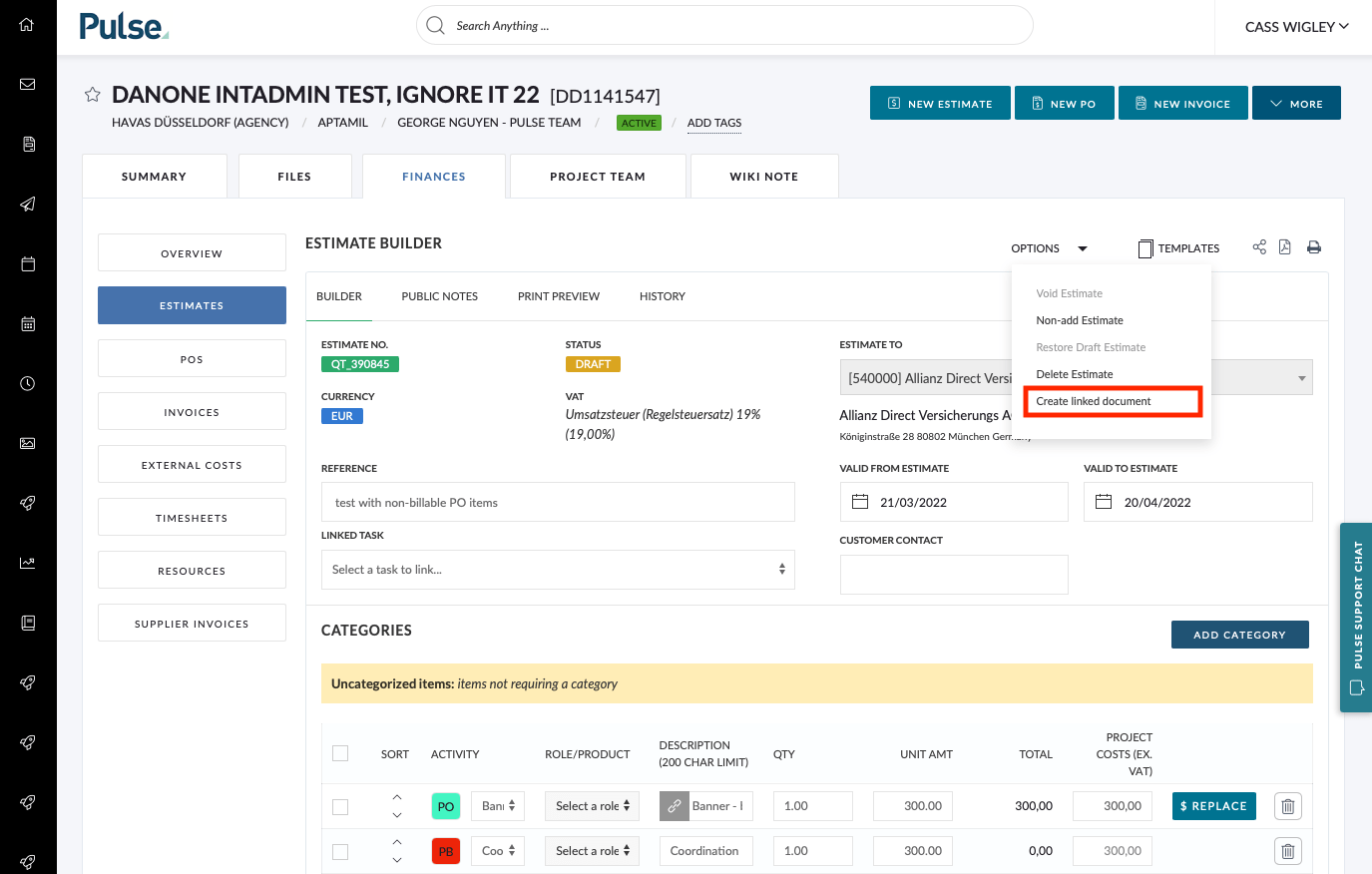Open Timesheets in the side menu

[192, 517]
